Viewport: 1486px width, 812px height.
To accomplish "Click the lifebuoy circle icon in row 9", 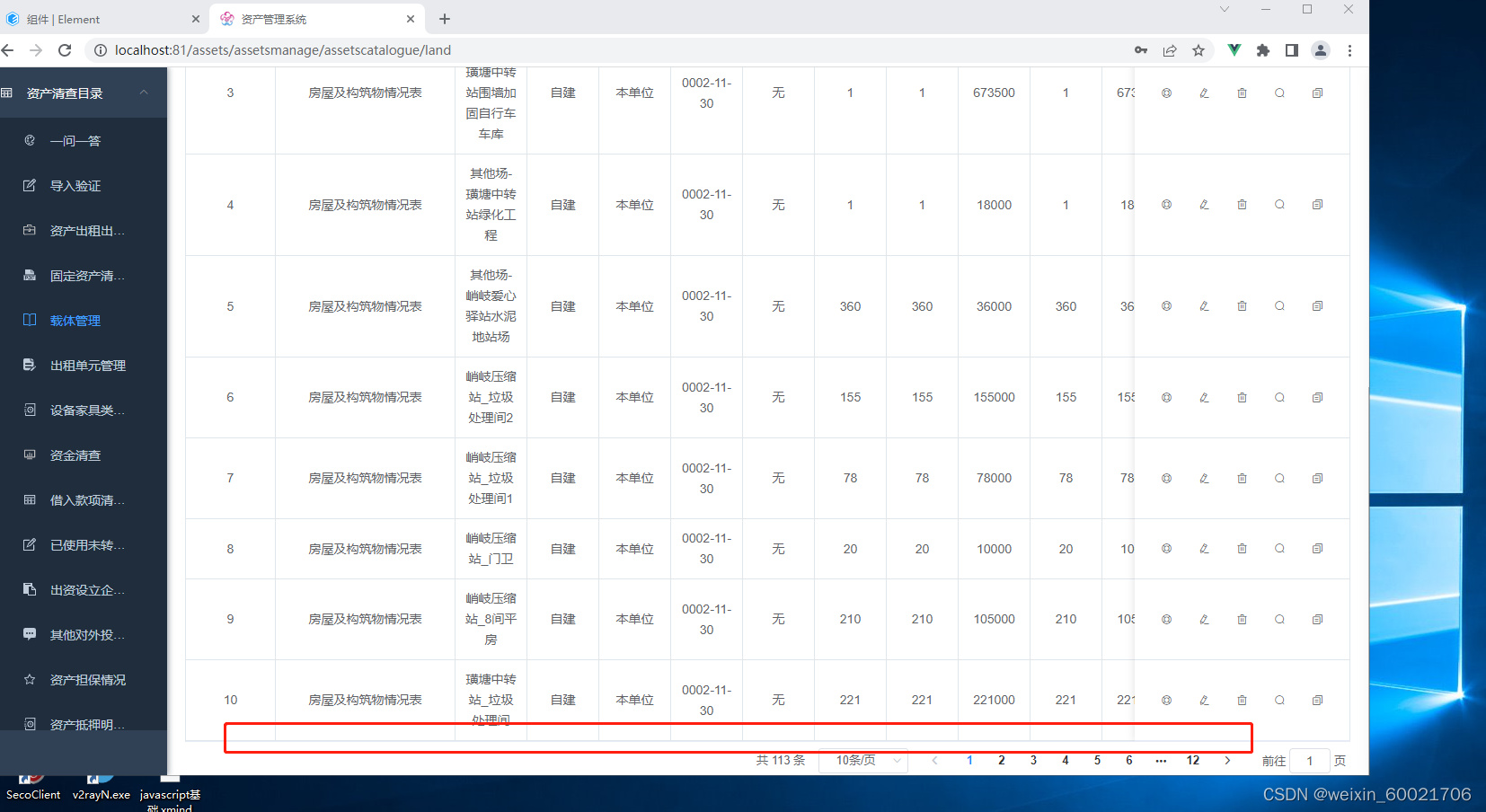I will pos(1166,619).
